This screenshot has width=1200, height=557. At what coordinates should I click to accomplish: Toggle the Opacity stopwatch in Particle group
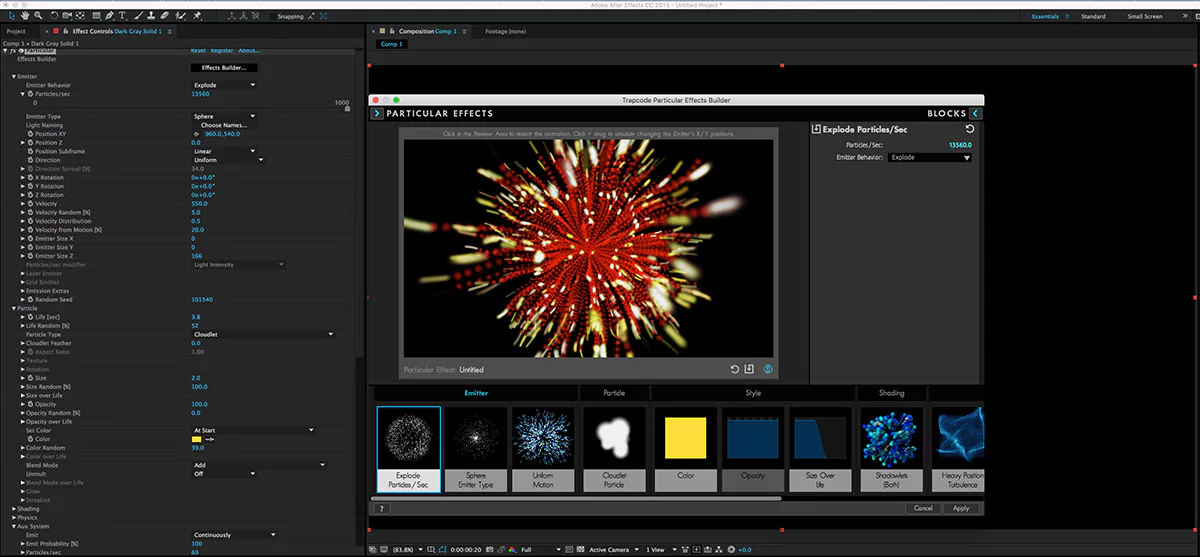pos(29,404)
